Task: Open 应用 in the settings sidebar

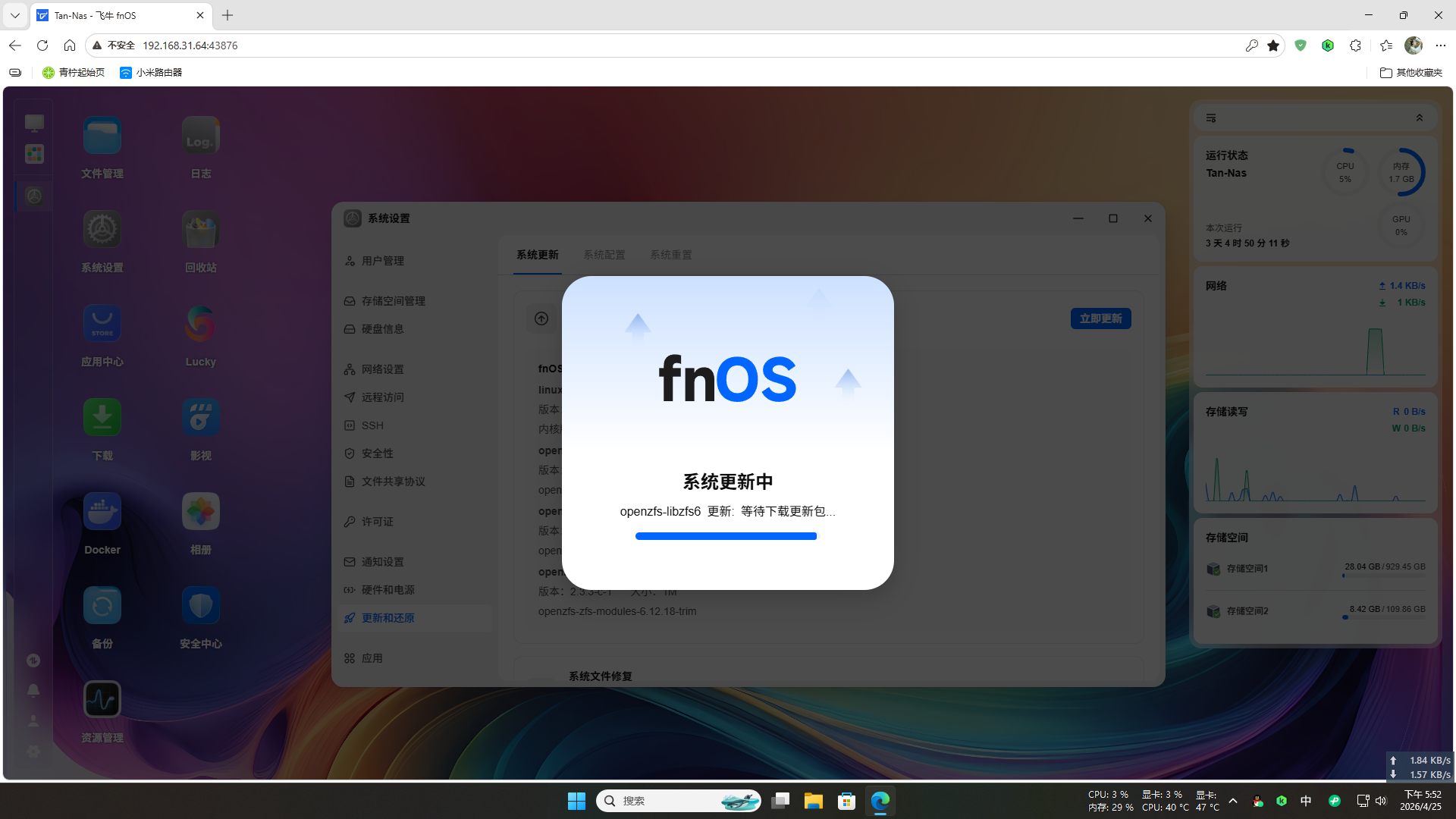Action: pyautogui.click(x=416, y=658)
